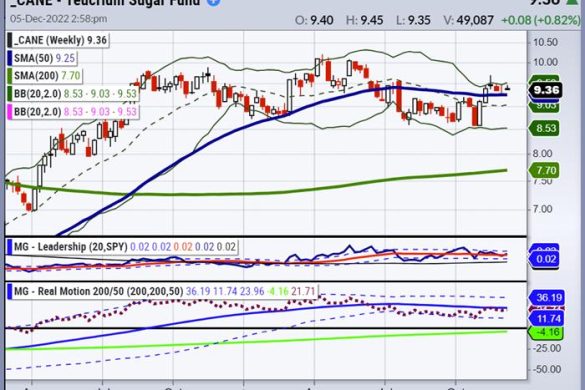Click the +0.08 (+0.82%) change value
This screenshot has width=585, height=390.
540,20
